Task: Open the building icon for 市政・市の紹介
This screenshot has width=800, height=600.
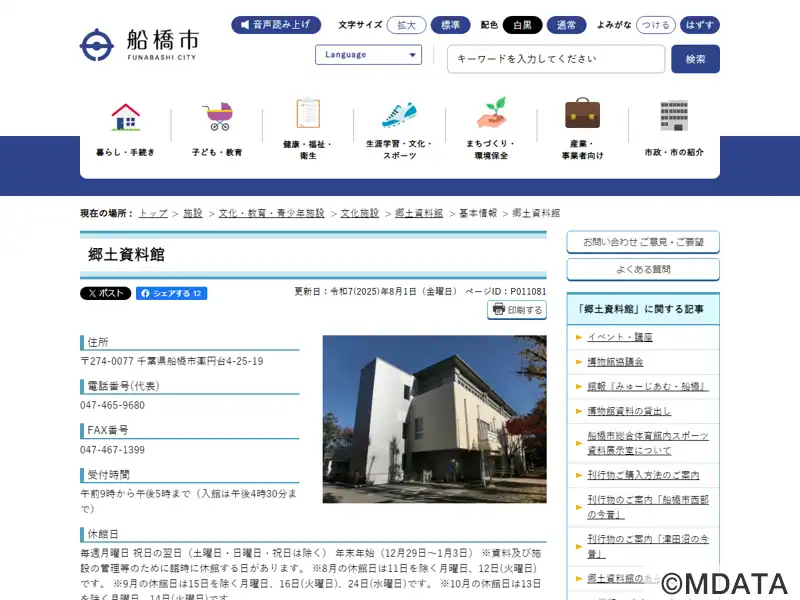Action: click(674, 116)
